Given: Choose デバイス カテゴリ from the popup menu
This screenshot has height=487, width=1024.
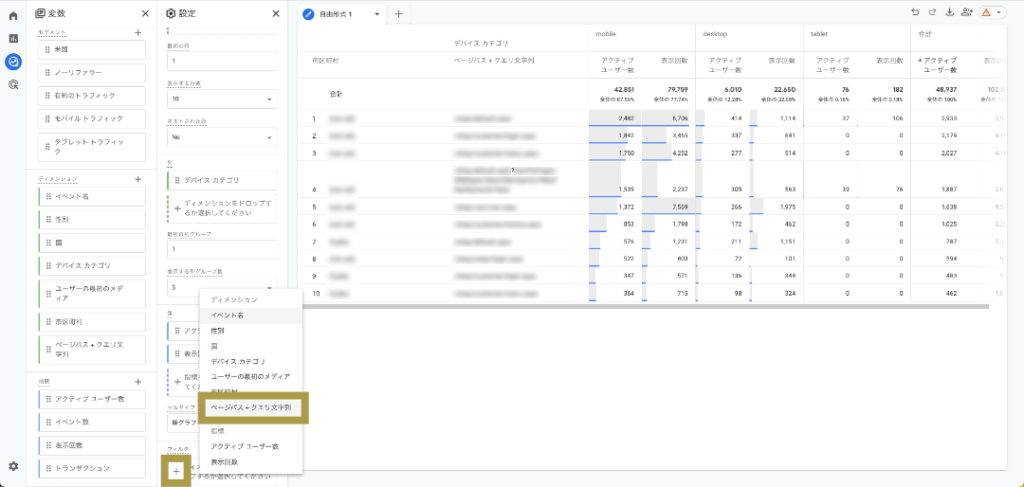Looking at the screenshot, I should coord(250,361).
